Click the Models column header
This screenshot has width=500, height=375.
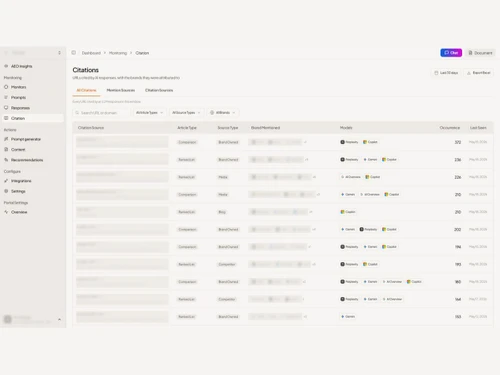pos(346,128)
